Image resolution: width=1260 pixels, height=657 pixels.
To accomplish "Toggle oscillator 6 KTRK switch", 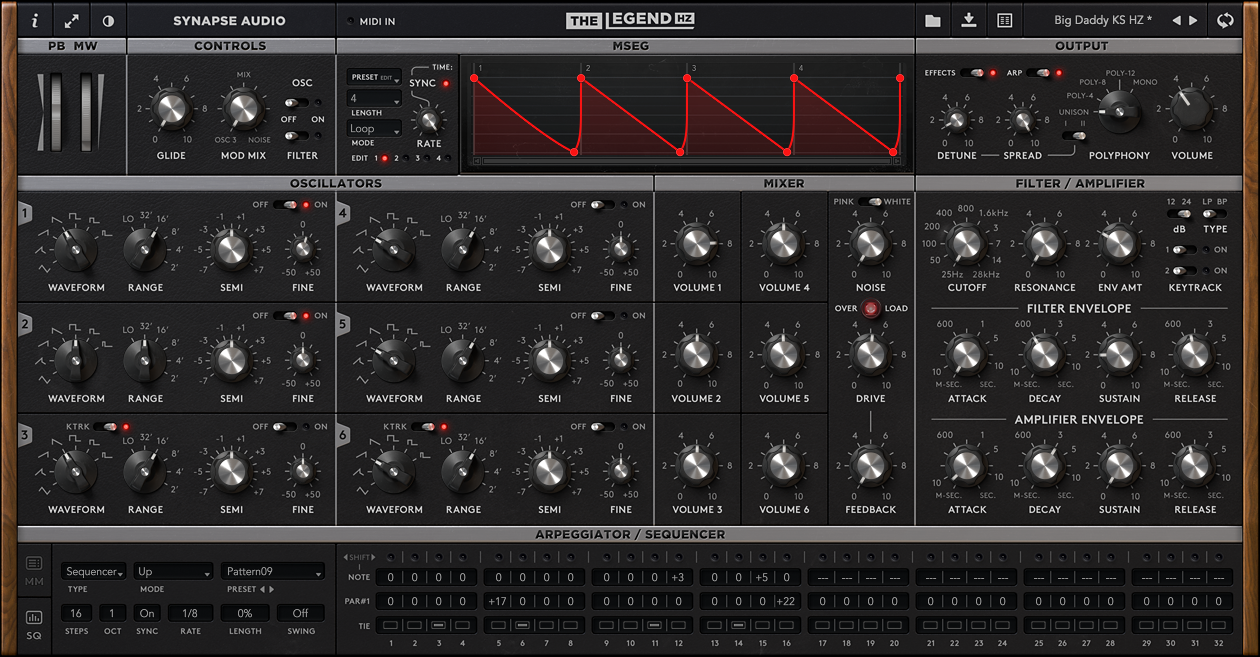I will (x=423, y=427).
